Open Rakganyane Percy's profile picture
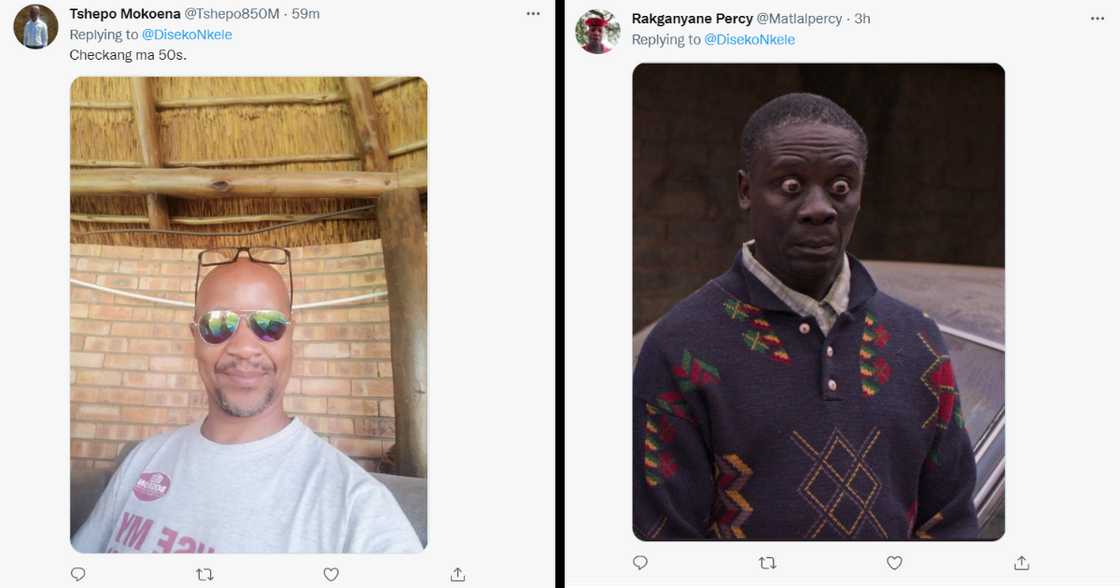This screenshot has width=1120, height=588. coord(598,32)
